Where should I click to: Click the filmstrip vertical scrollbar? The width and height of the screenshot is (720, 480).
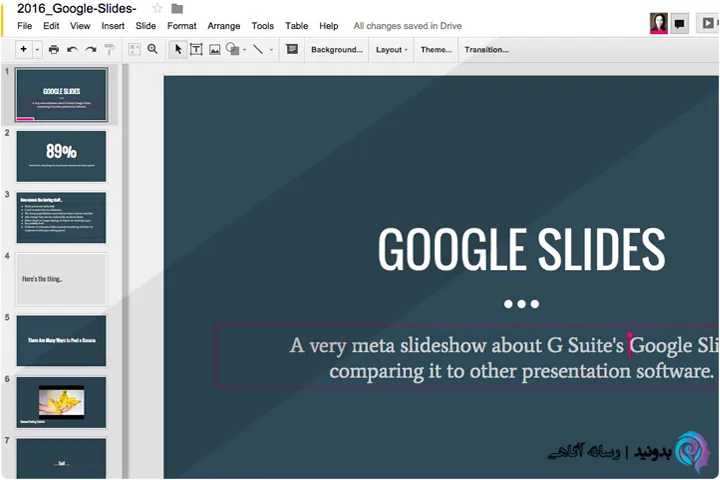125,271
